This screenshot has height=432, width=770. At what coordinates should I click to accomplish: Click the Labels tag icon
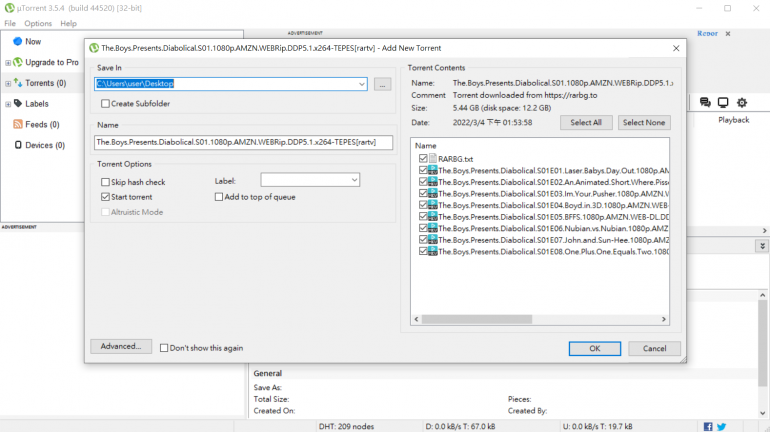pyautogui.click(x=18, y=104)
